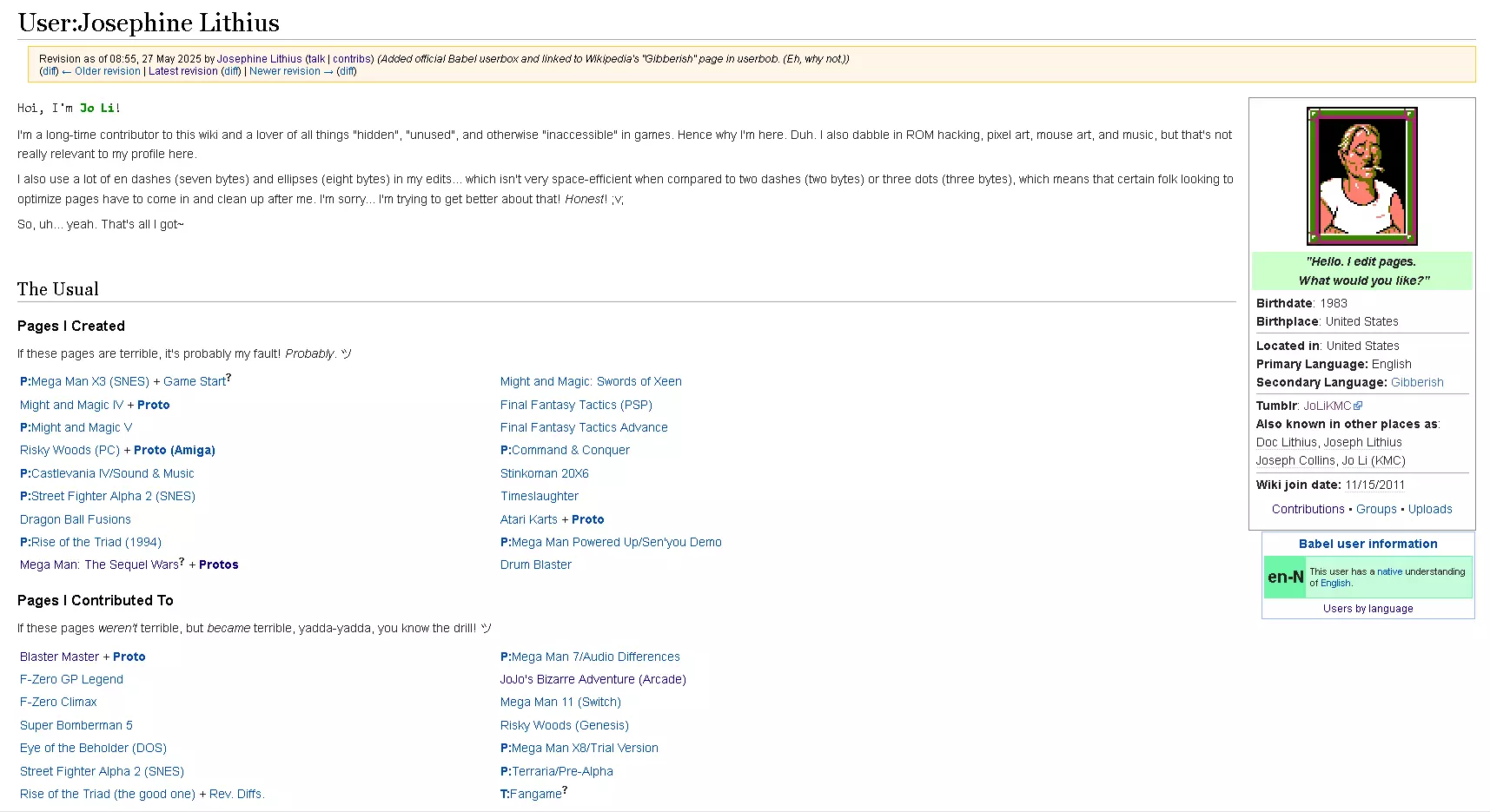Open Atari Karts page
Screen dimensions: 1490x812
click(529, 519)
